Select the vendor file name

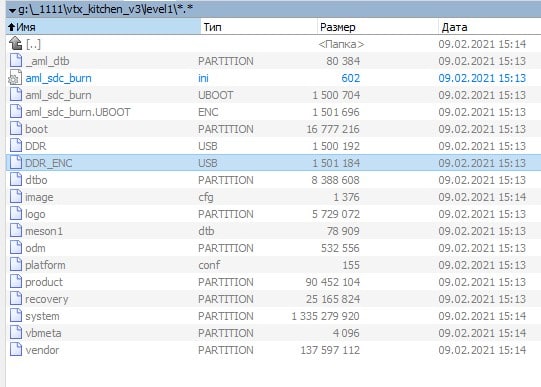[x=42, y=350]
